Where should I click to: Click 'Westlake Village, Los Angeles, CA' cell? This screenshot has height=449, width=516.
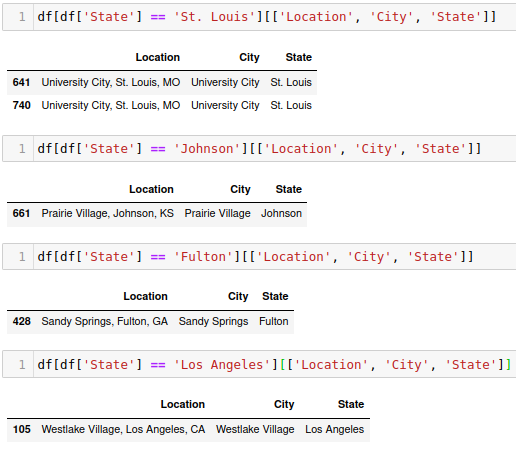click(x=123, y=429)
